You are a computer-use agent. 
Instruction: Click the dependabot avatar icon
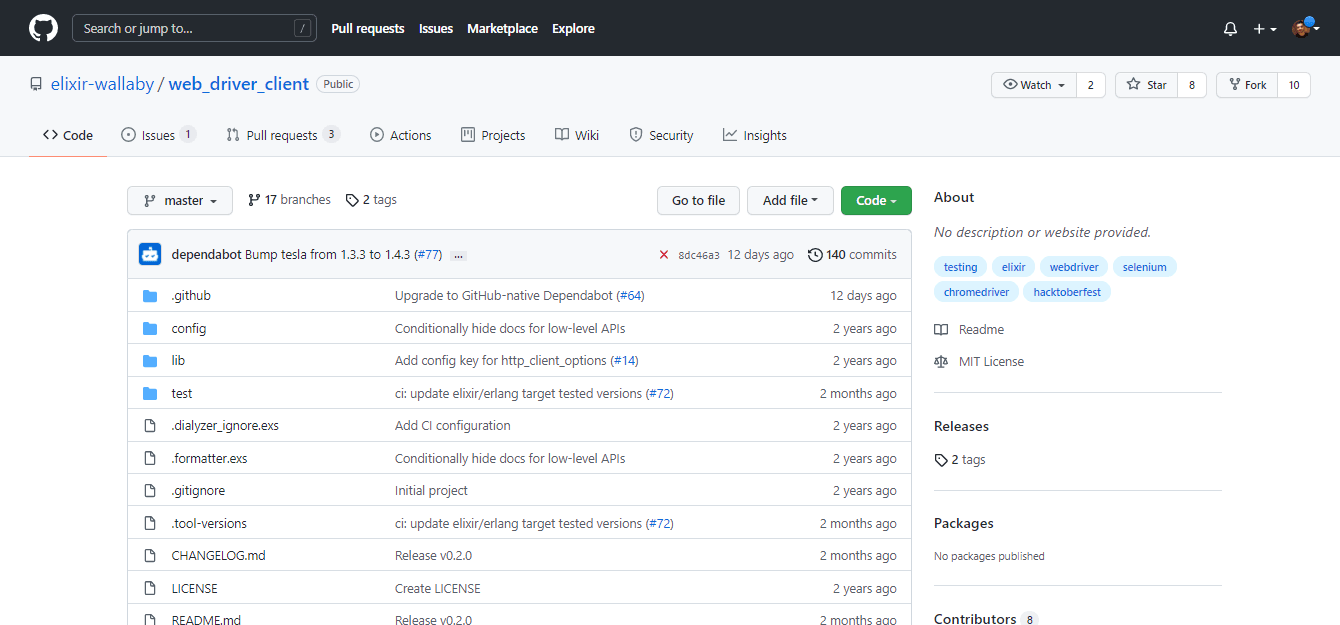(150, 254)
